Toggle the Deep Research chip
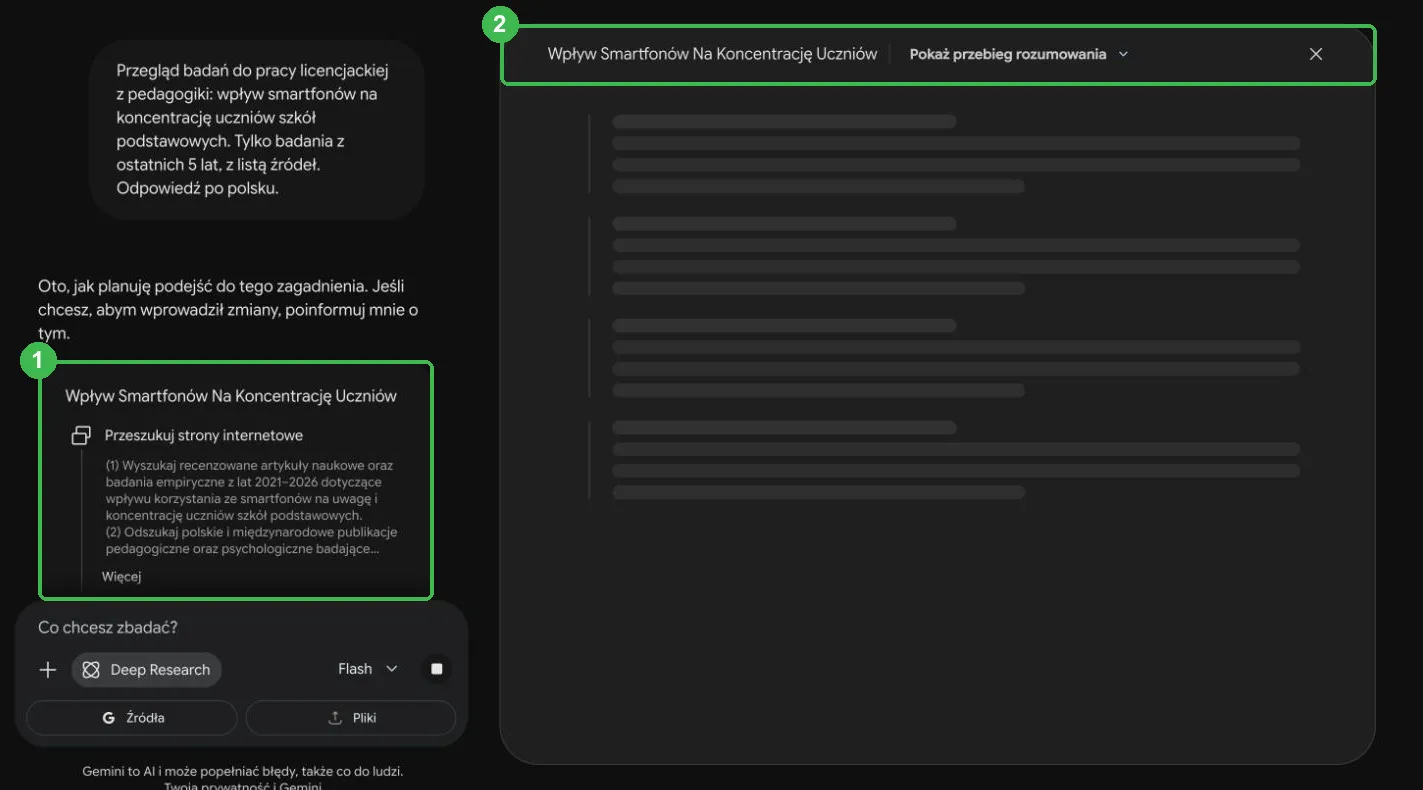This screenshot has width=1423, height=790. click(147, 670)
